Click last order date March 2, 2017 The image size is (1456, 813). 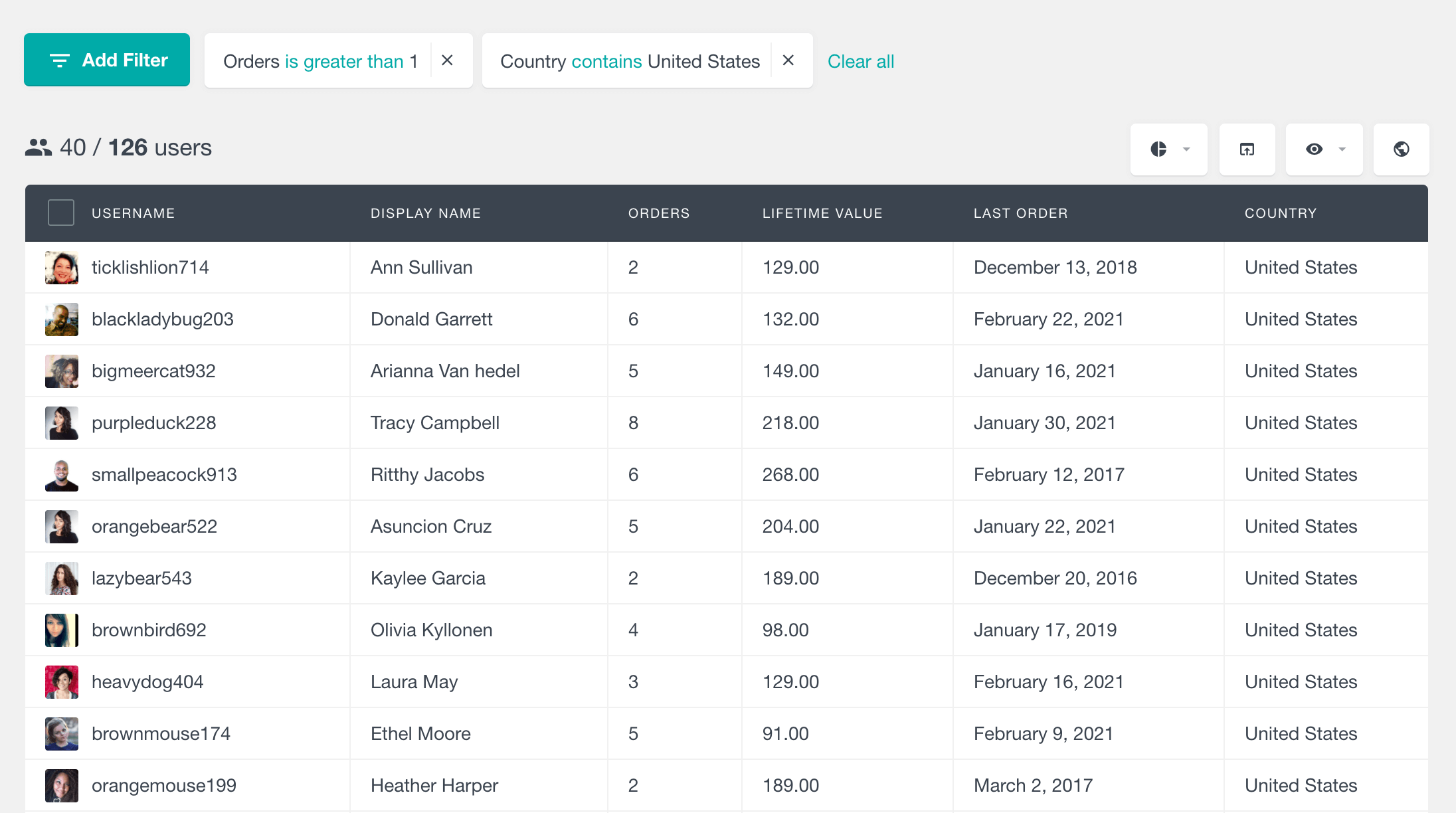[x=1034, y=785]
